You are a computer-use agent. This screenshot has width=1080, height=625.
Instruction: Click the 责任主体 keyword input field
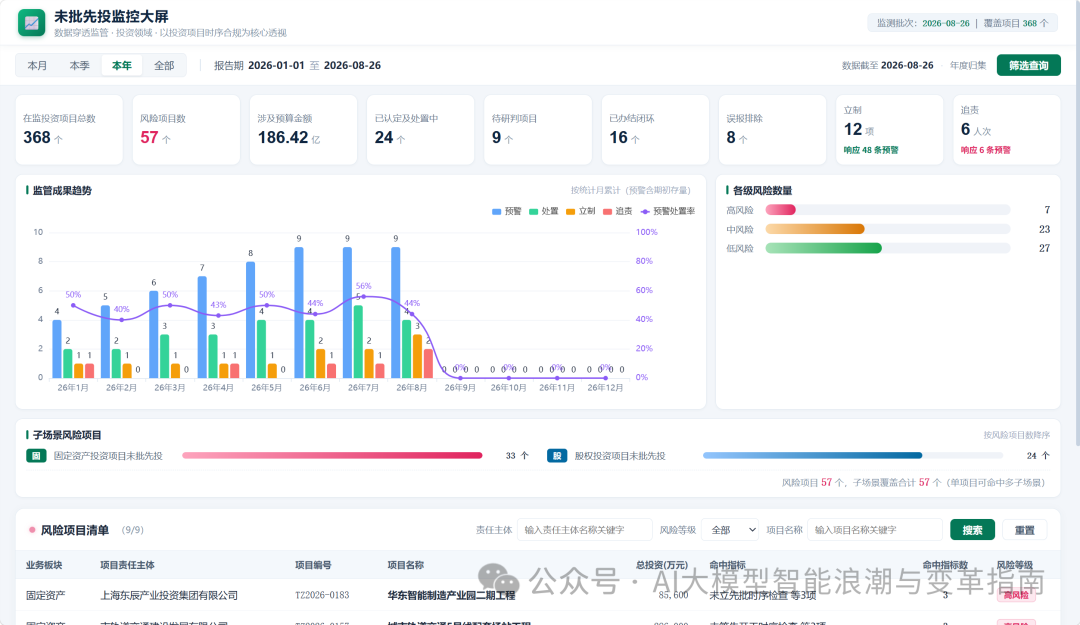[x=584, y=530]
